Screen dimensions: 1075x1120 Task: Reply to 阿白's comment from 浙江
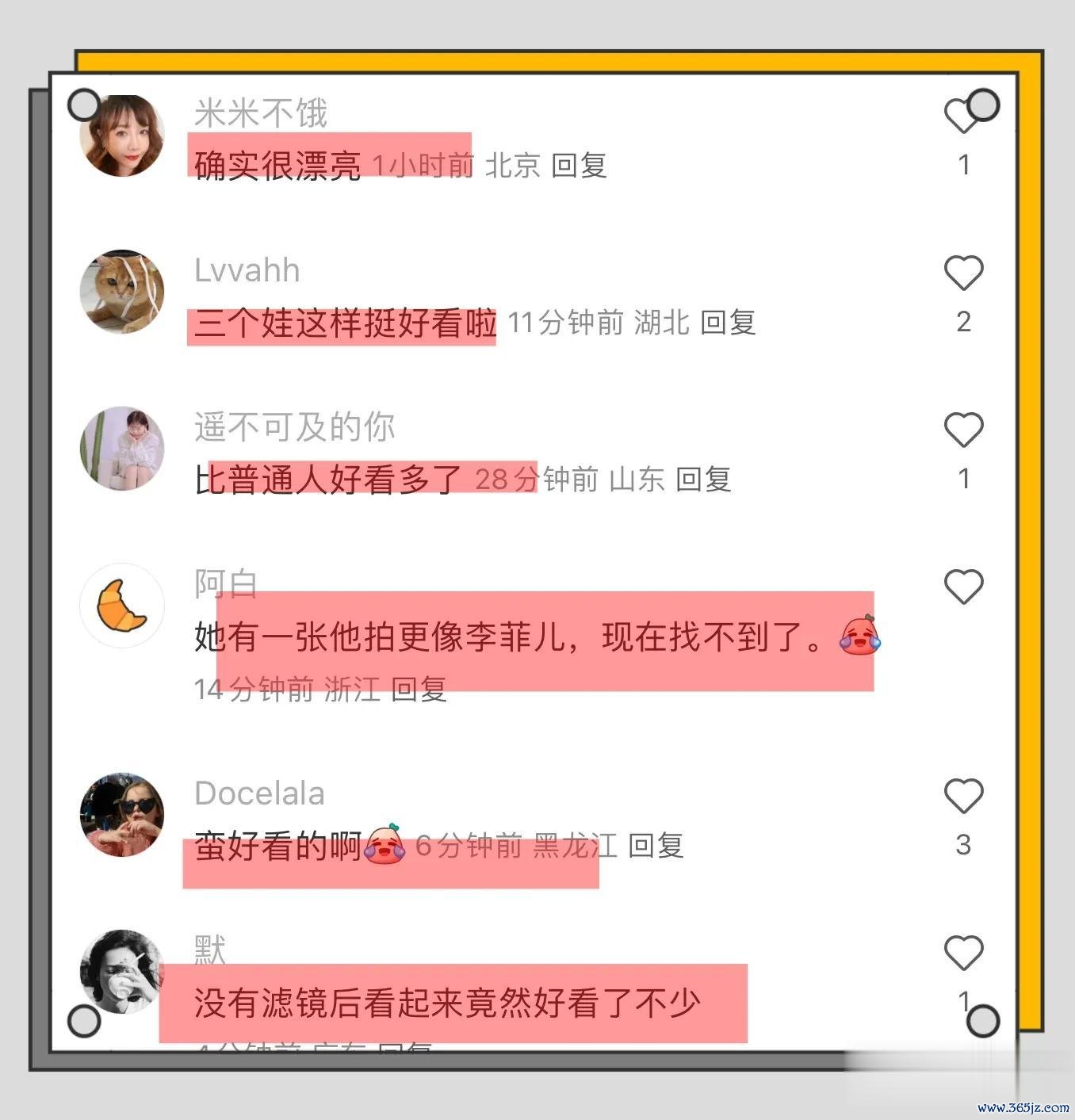(x=419, y=689)
